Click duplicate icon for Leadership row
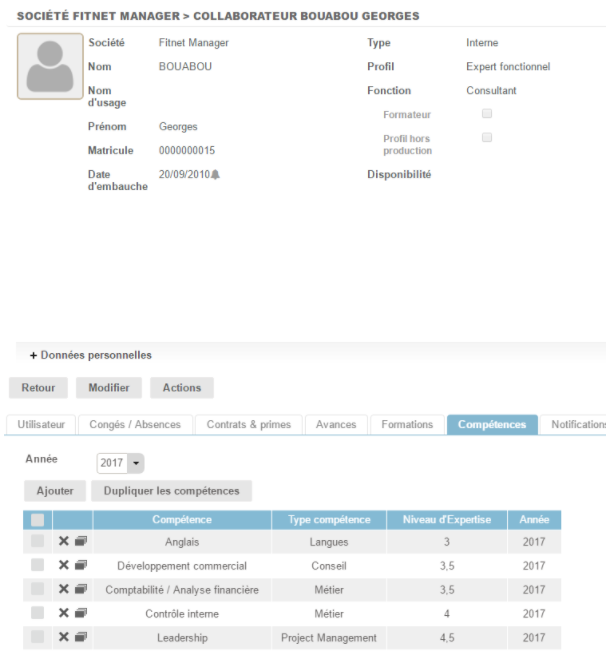Viewport: 611px width, 664px height. click(81, 637)
